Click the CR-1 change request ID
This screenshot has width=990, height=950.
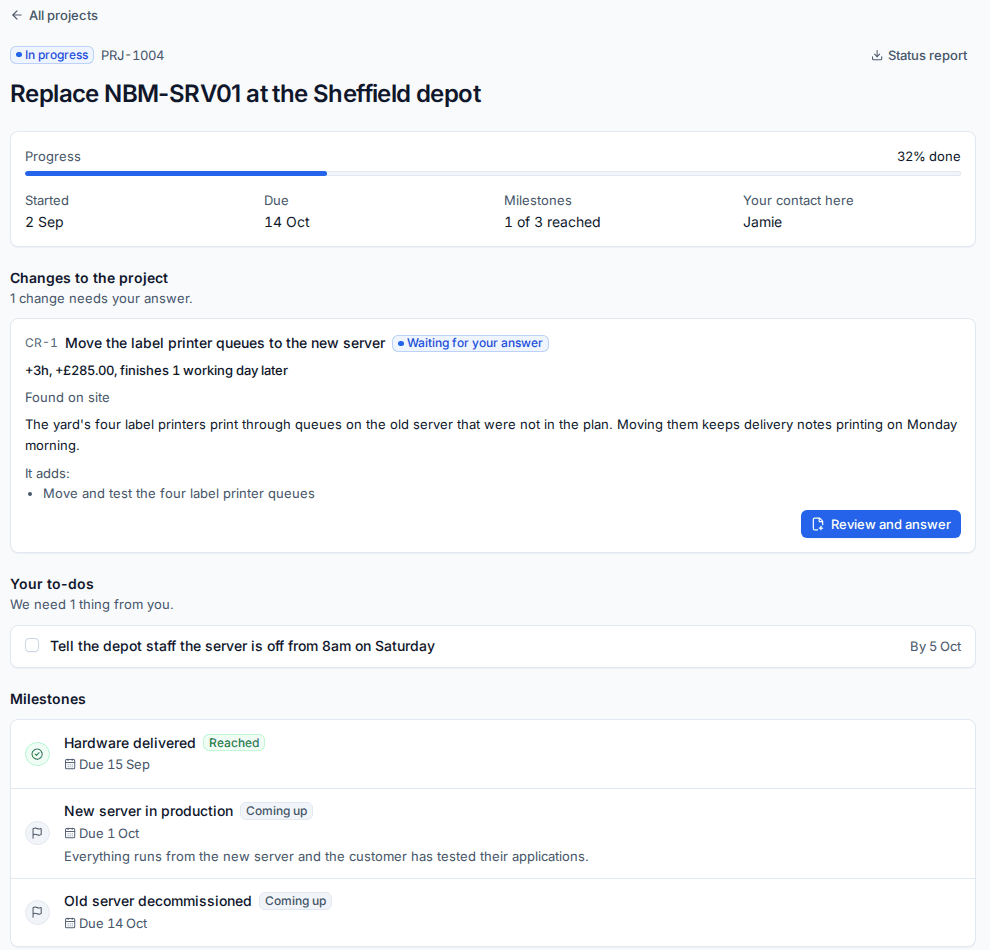tap(41, 343)
